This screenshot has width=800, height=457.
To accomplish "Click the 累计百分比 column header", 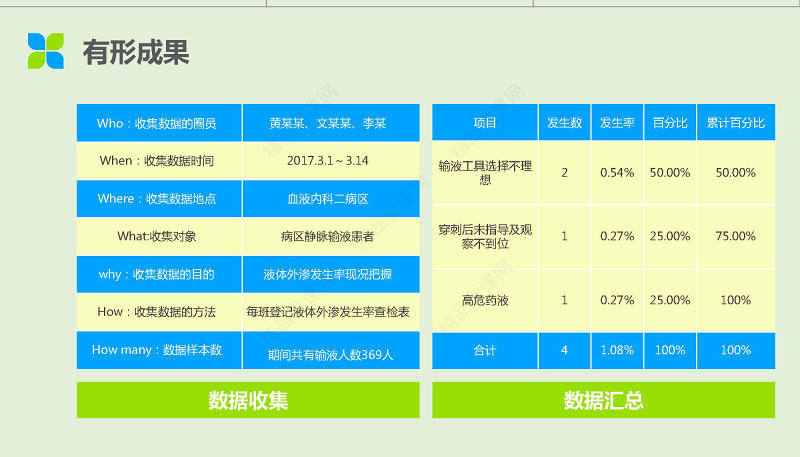I will [x=735, y=123].
